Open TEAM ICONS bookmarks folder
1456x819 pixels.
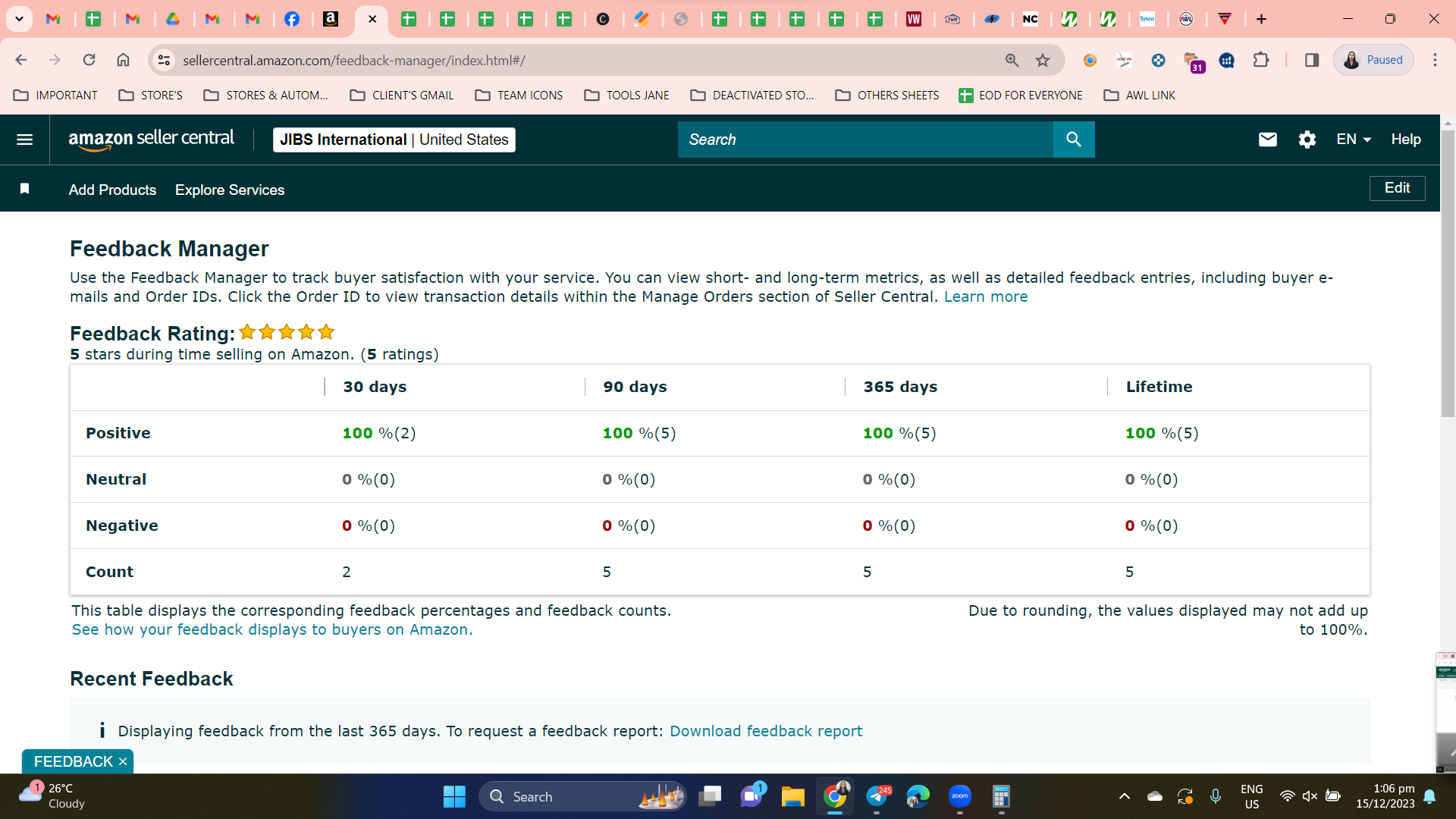[x=519, y=96]
